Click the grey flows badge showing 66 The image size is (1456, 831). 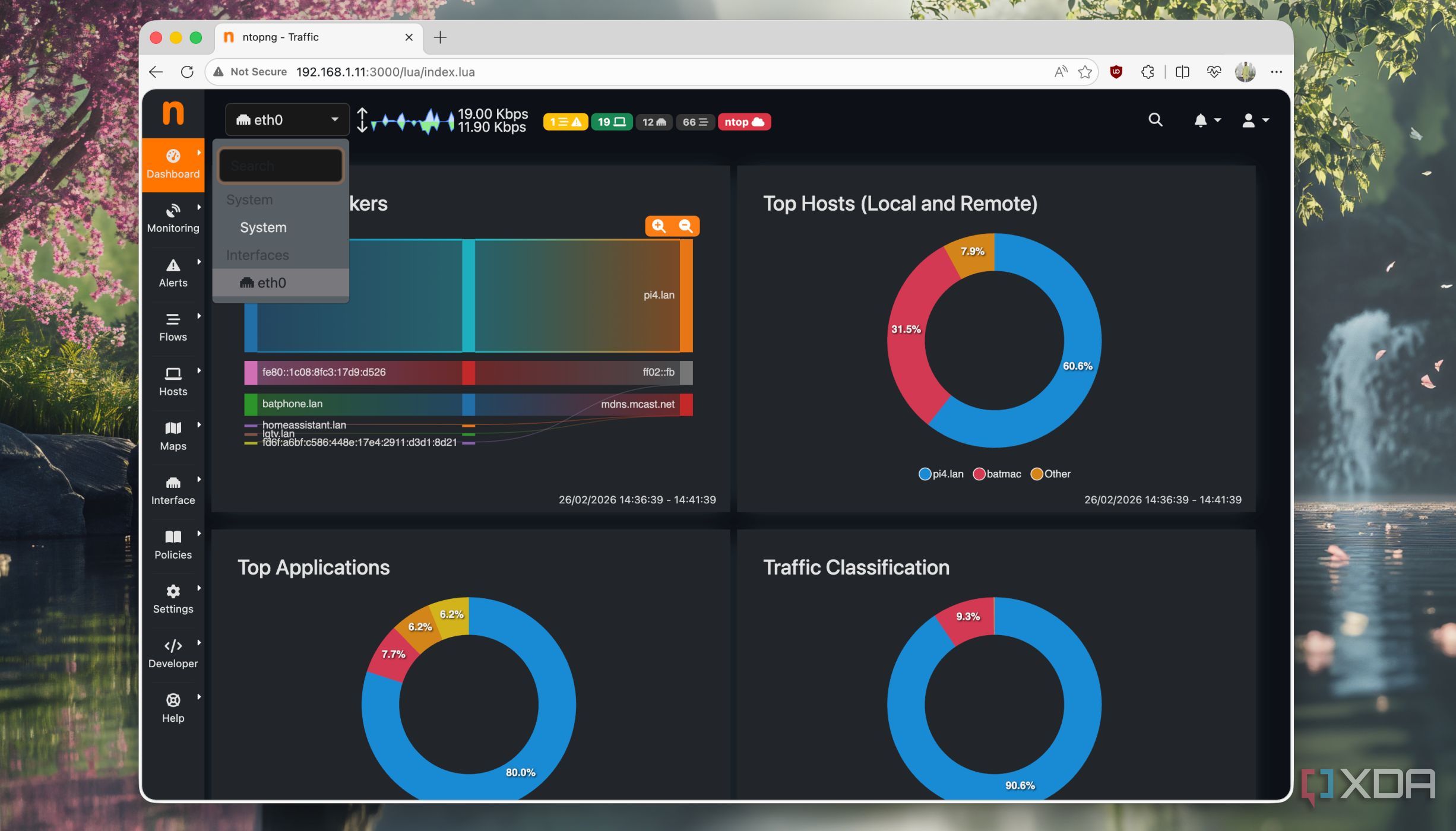(695, 122)
